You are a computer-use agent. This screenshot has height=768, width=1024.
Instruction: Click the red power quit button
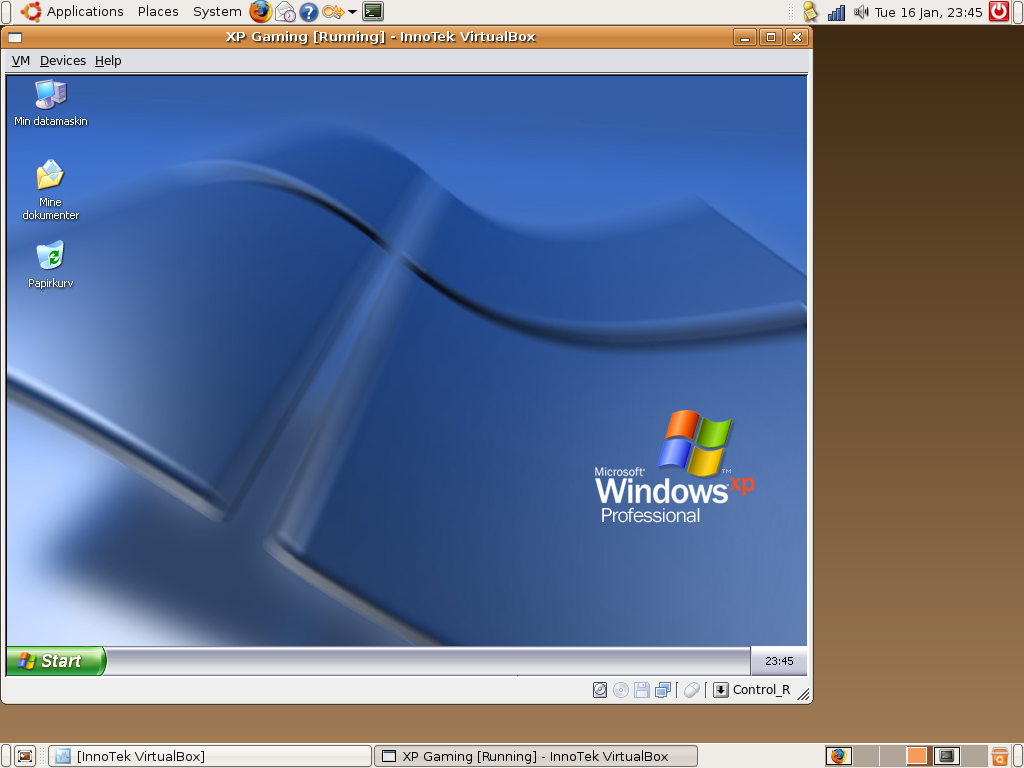[999, 12]
